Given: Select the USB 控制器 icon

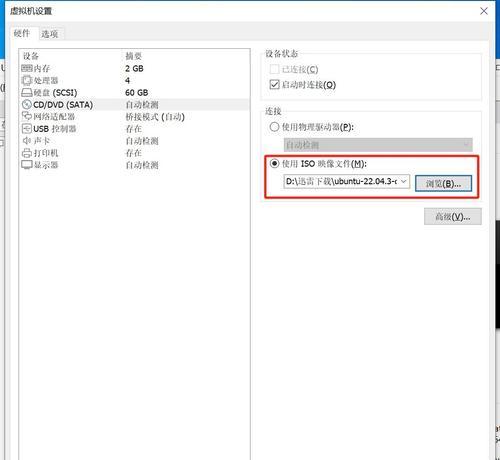Looking at the screenshot, I should click(x=27, y=129).
